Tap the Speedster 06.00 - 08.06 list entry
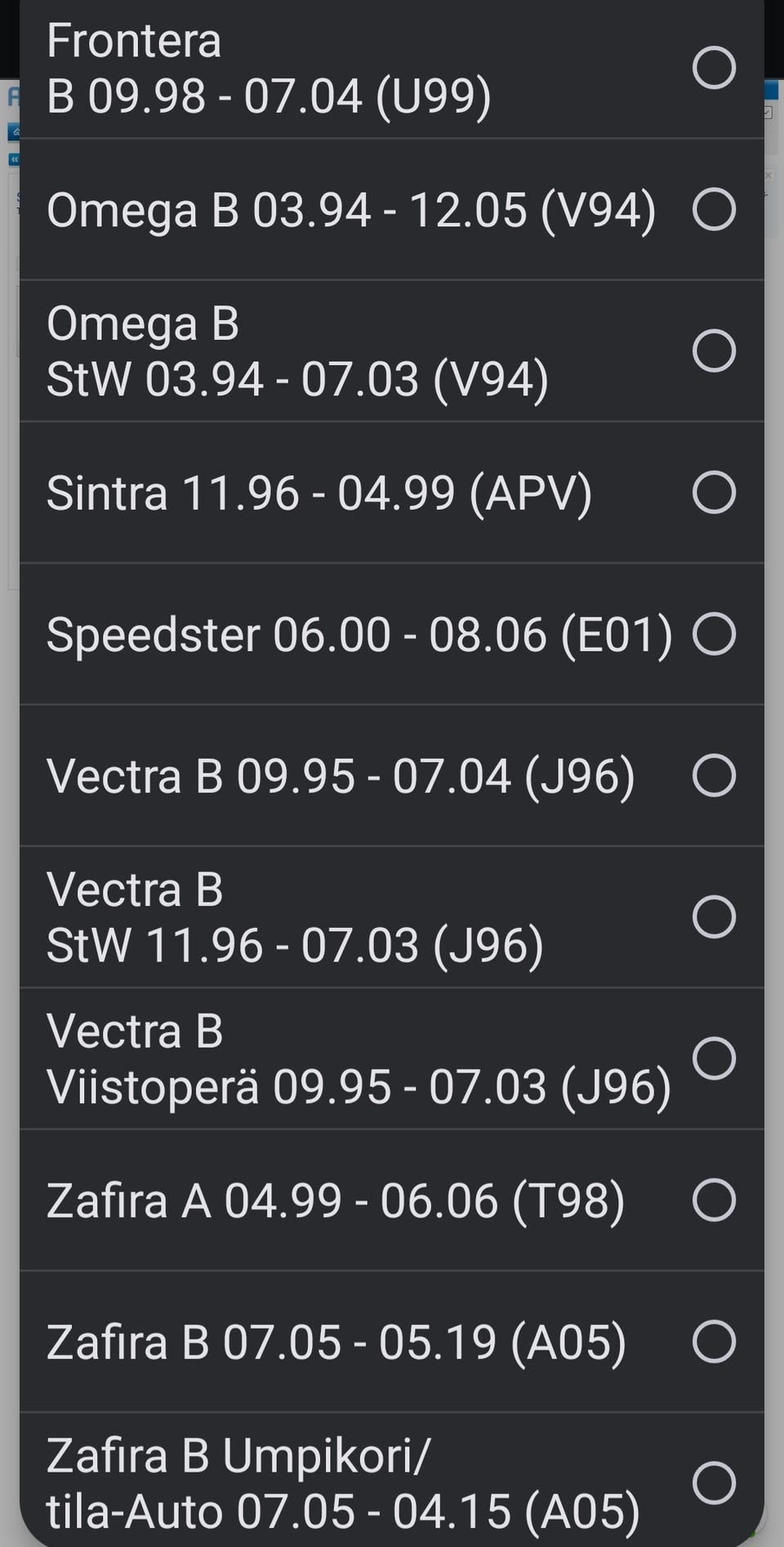Screen dimensions: 784x1547 point(359,635)
